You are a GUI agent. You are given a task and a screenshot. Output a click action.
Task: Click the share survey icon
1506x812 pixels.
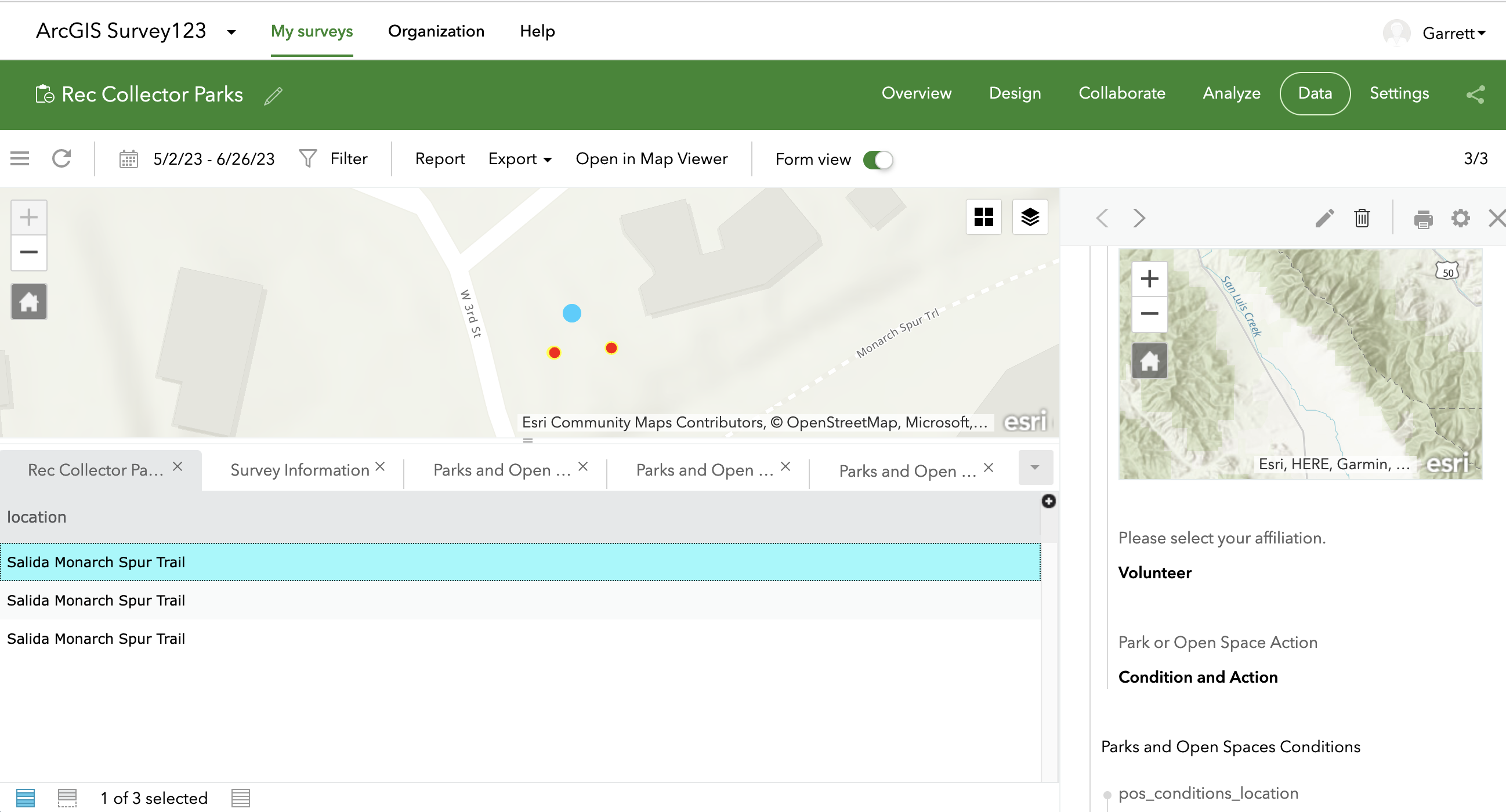point(1475,94)
